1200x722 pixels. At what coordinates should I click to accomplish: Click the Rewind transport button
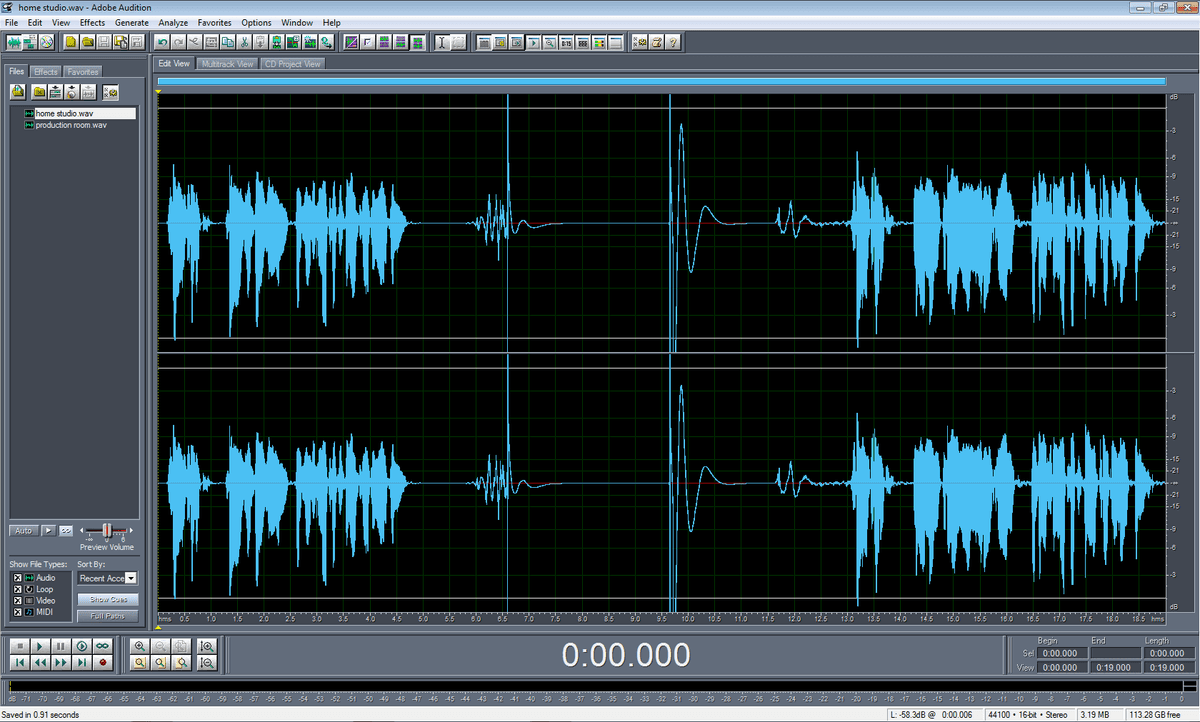point(40,662)
